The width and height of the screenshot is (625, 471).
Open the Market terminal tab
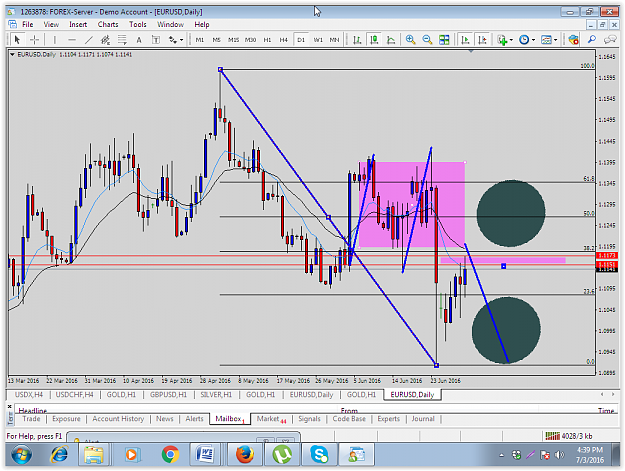pos(271,419)
